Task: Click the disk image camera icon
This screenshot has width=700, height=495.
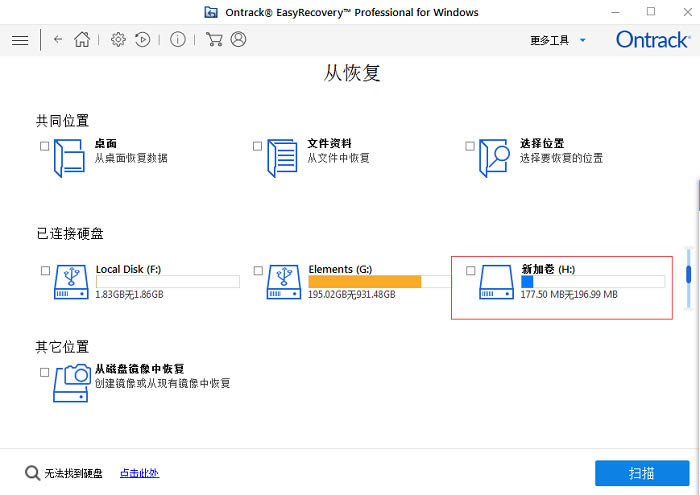Action: pos(71,383)
